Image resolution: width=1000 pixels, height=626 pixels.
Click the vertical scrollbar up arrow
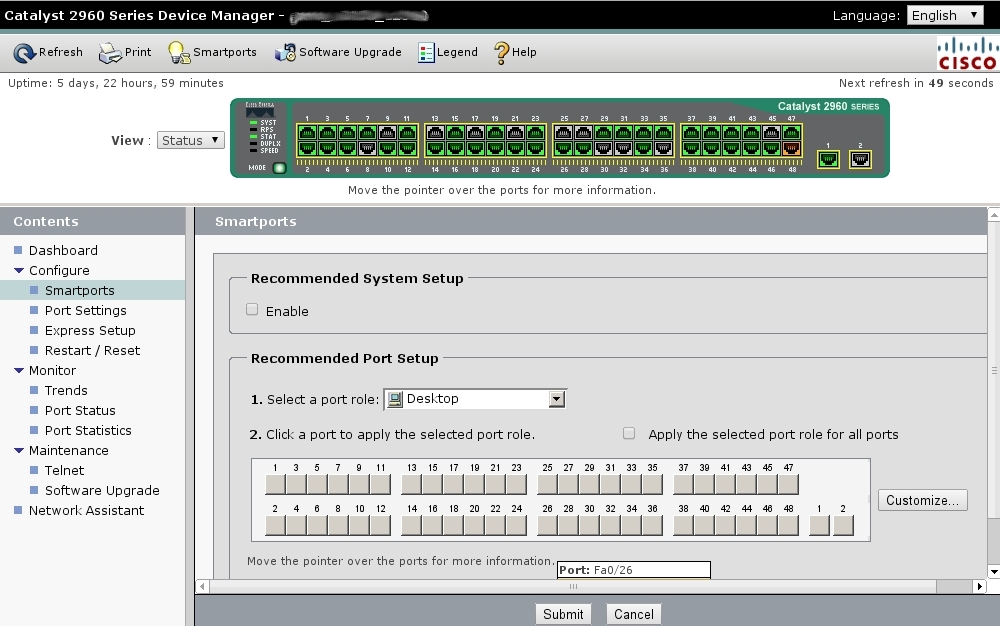994,215
